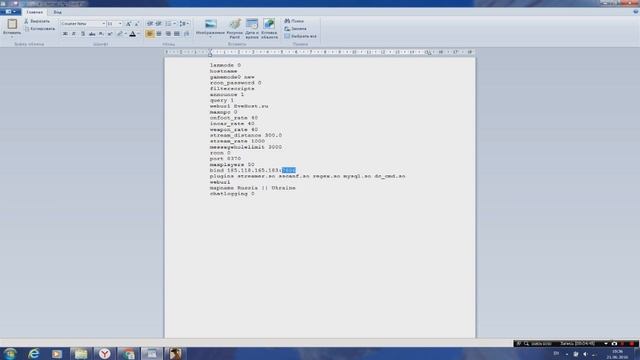
Task: Select center alignment
Action: pos(159,34)
